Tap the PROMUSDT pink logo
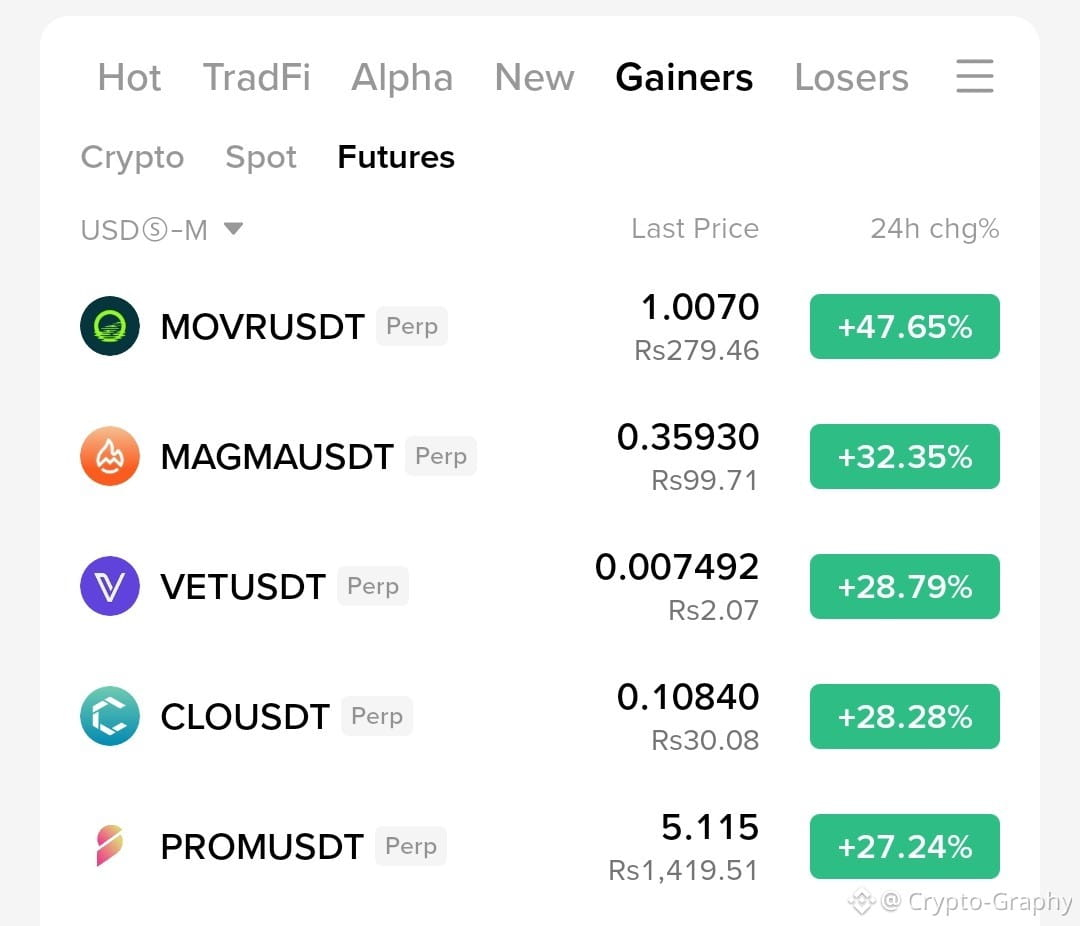Viewport: 1080px width, 926px height. point(110,845)
